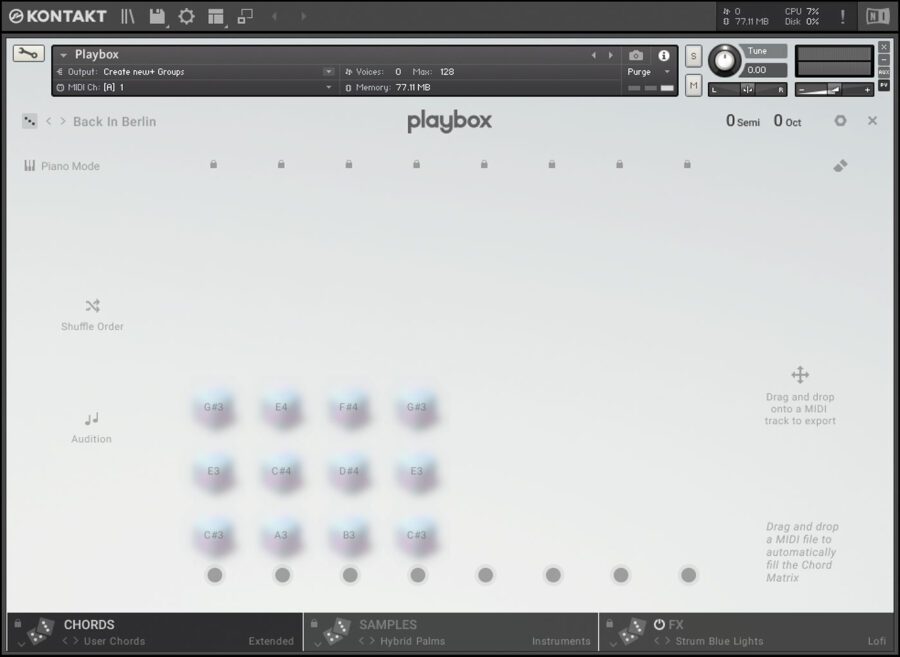The width and height of the screenshot is (900, 657).
Task: Click the camera snapshot icon in the header
Action: tap(637, 56)
